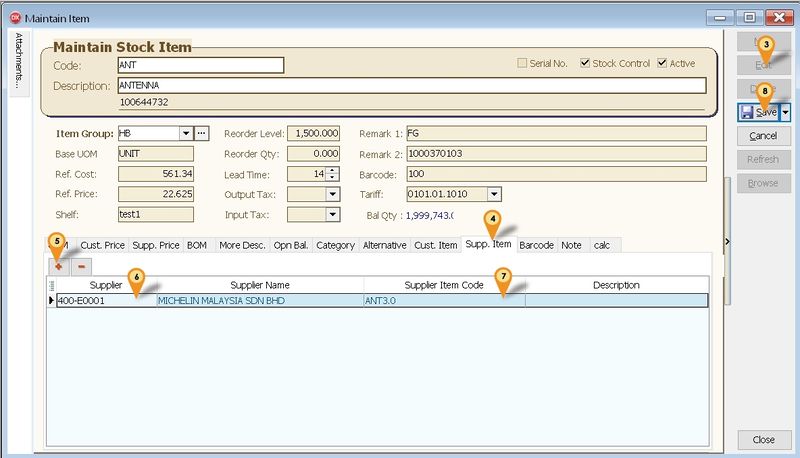Viewport: 800px width, 458px height.
Task: Switch to the Supp. Item tab
Action: point(489,245)
